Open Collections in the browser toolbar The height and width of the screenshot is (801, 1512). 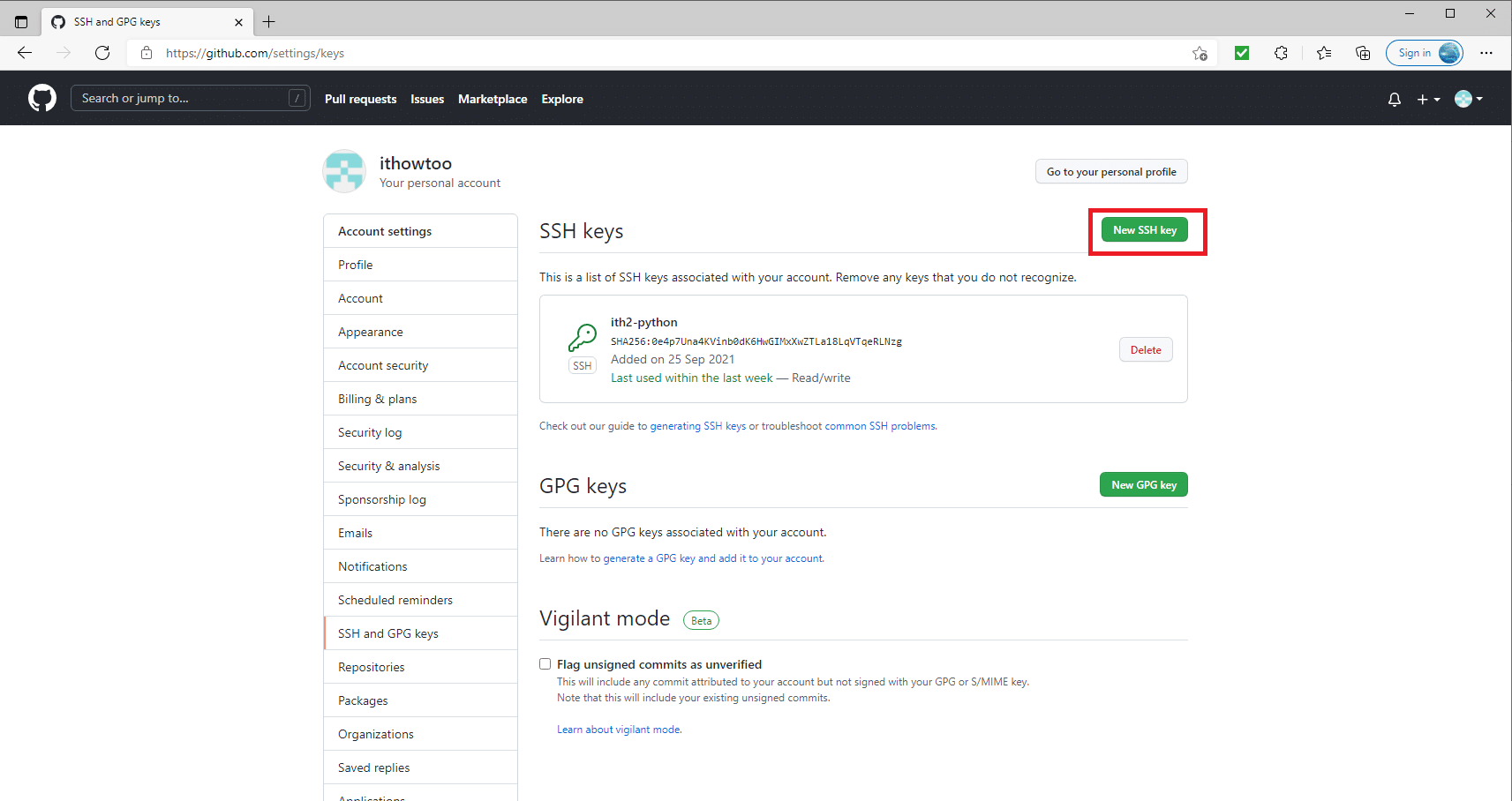click(x=1362, y=53)
